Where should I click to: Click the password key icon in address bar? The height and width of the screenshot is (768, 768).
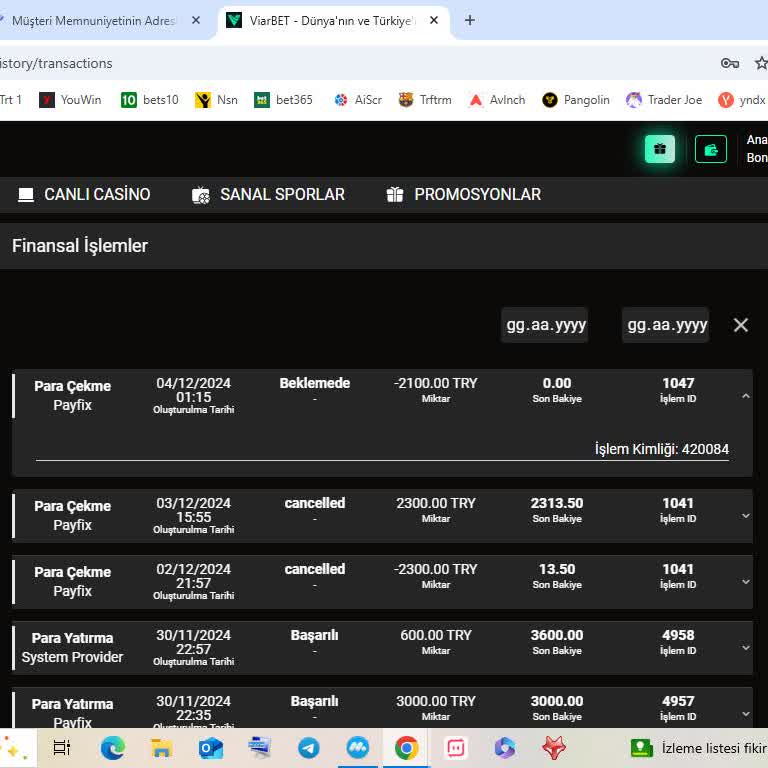[x=730, y=63]
